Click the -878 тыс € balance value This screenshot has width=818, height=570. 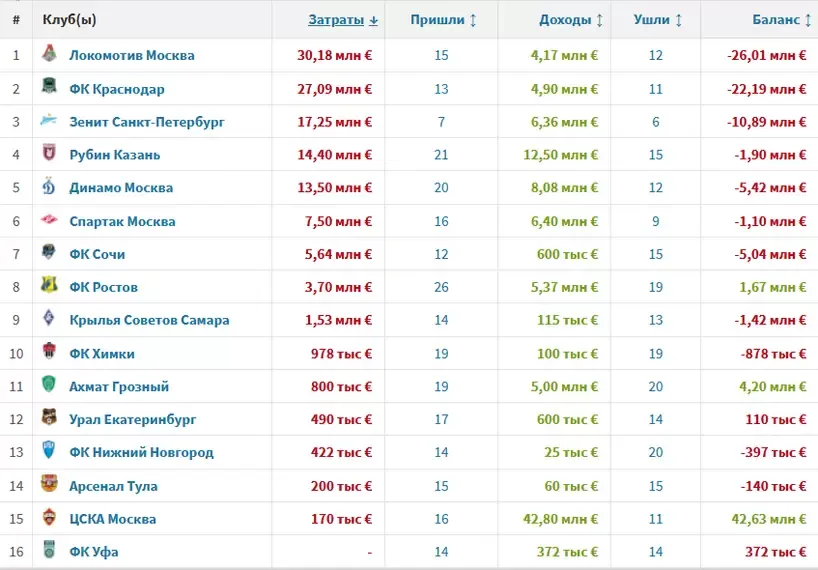(x=774, y=354)
